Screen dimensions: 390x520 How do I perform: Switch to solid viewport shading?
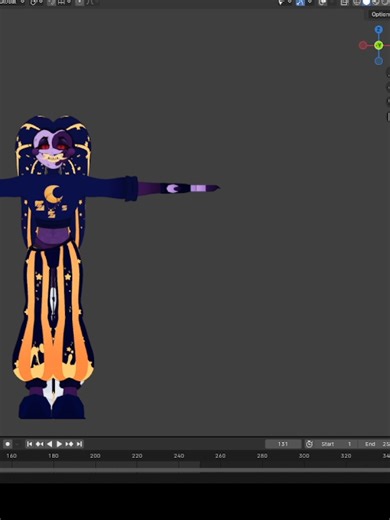[366, 2]
